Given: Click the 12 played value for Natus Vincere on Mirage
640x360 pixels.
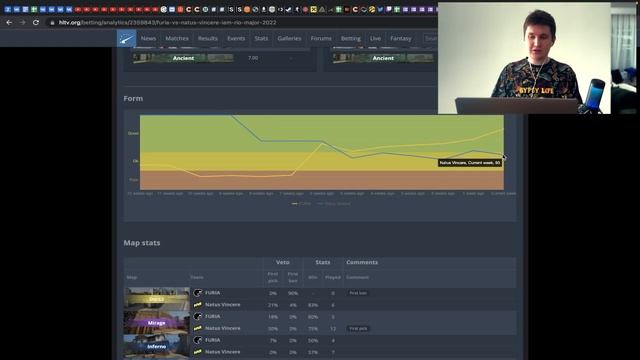Looking at the screenshot, I should pyautogui.click(x=333, y=329).
